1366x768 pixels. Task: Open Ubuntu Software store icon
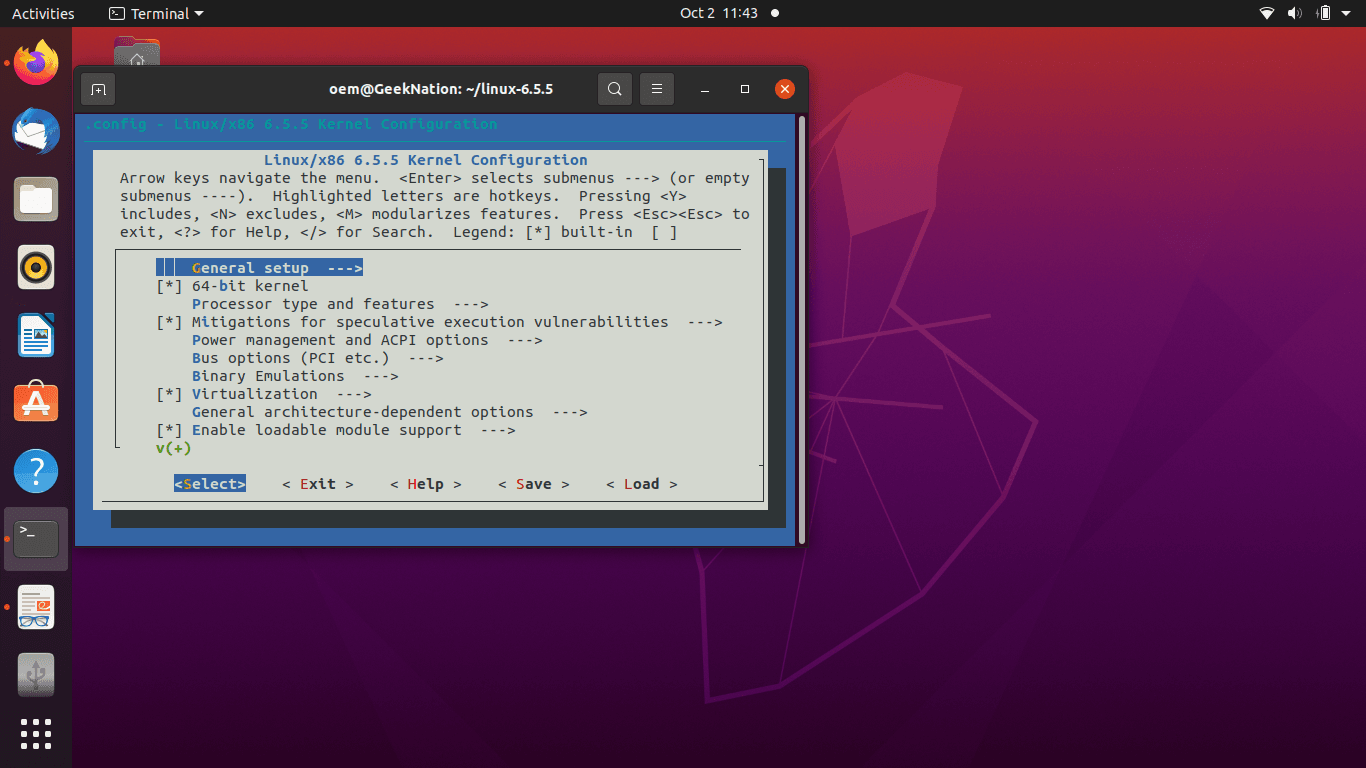[36, 403]
